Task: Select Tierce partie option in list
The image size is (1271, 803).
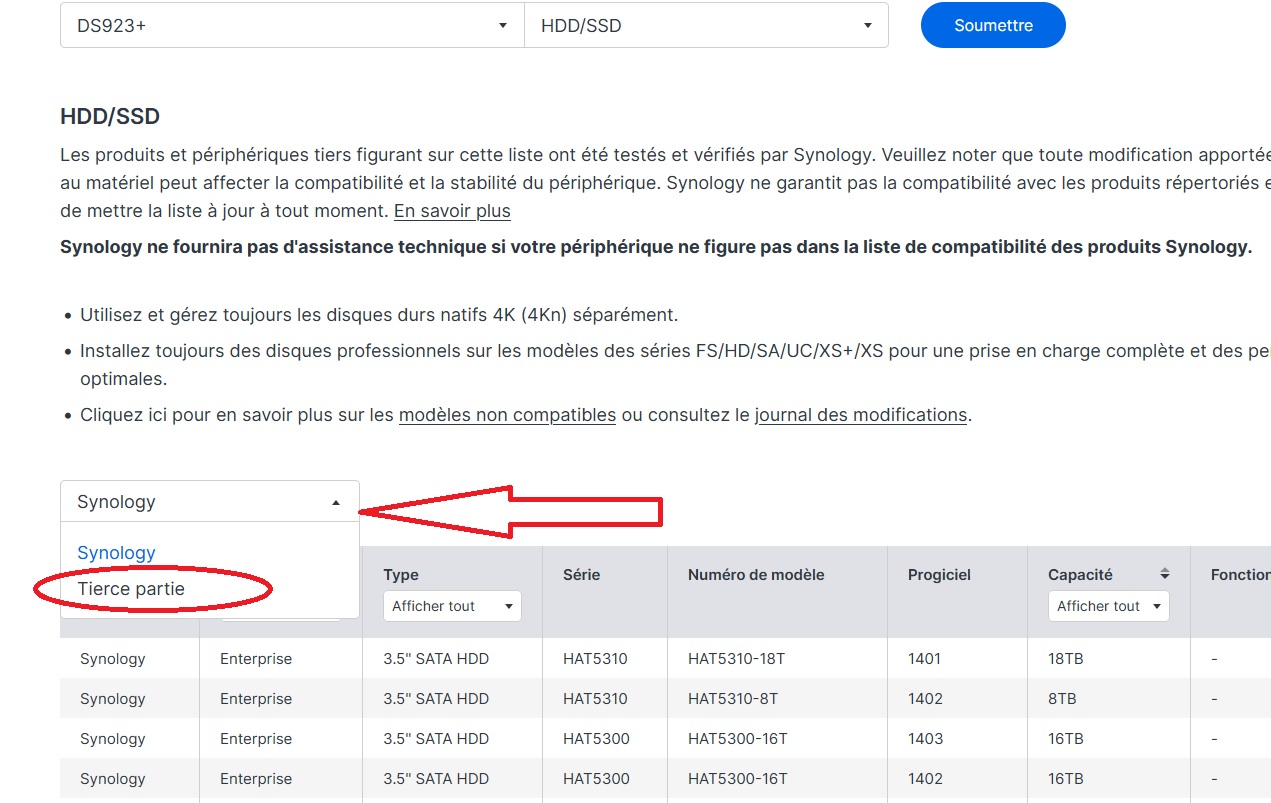Action: 131,589
